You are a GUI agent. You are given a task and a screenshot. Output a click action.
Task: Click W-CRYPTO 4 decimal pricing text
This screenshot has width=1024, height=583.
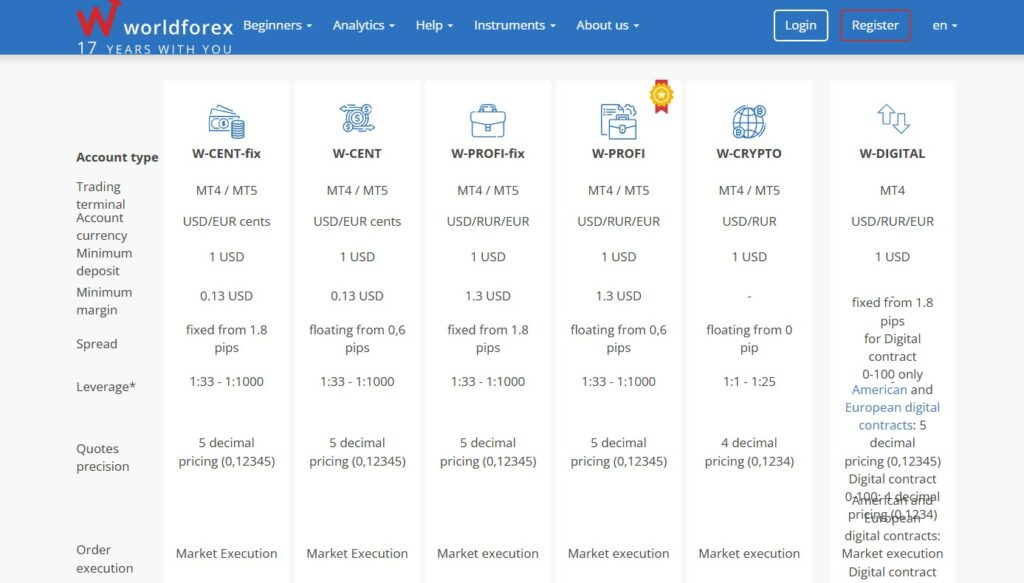pos(749,452)
